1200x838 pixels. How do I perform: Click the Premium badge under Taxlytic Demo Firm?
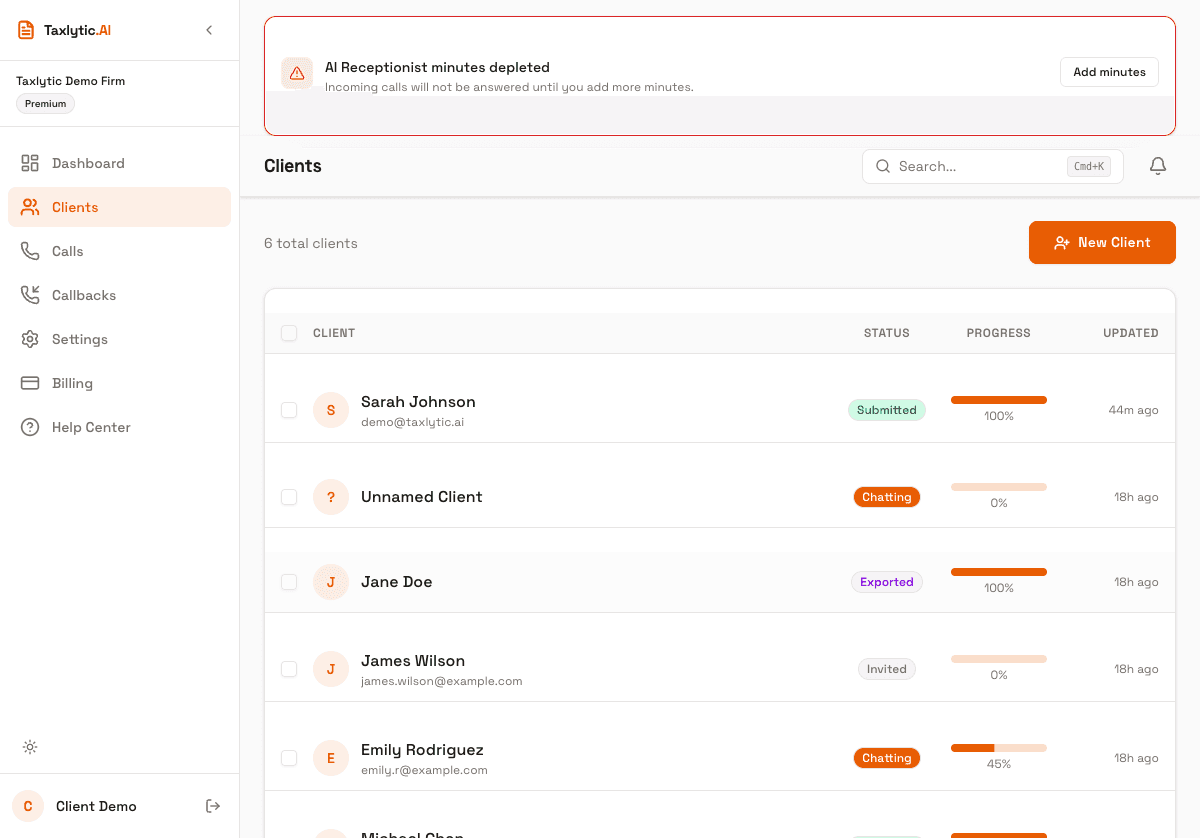click(x=44, y=103)
